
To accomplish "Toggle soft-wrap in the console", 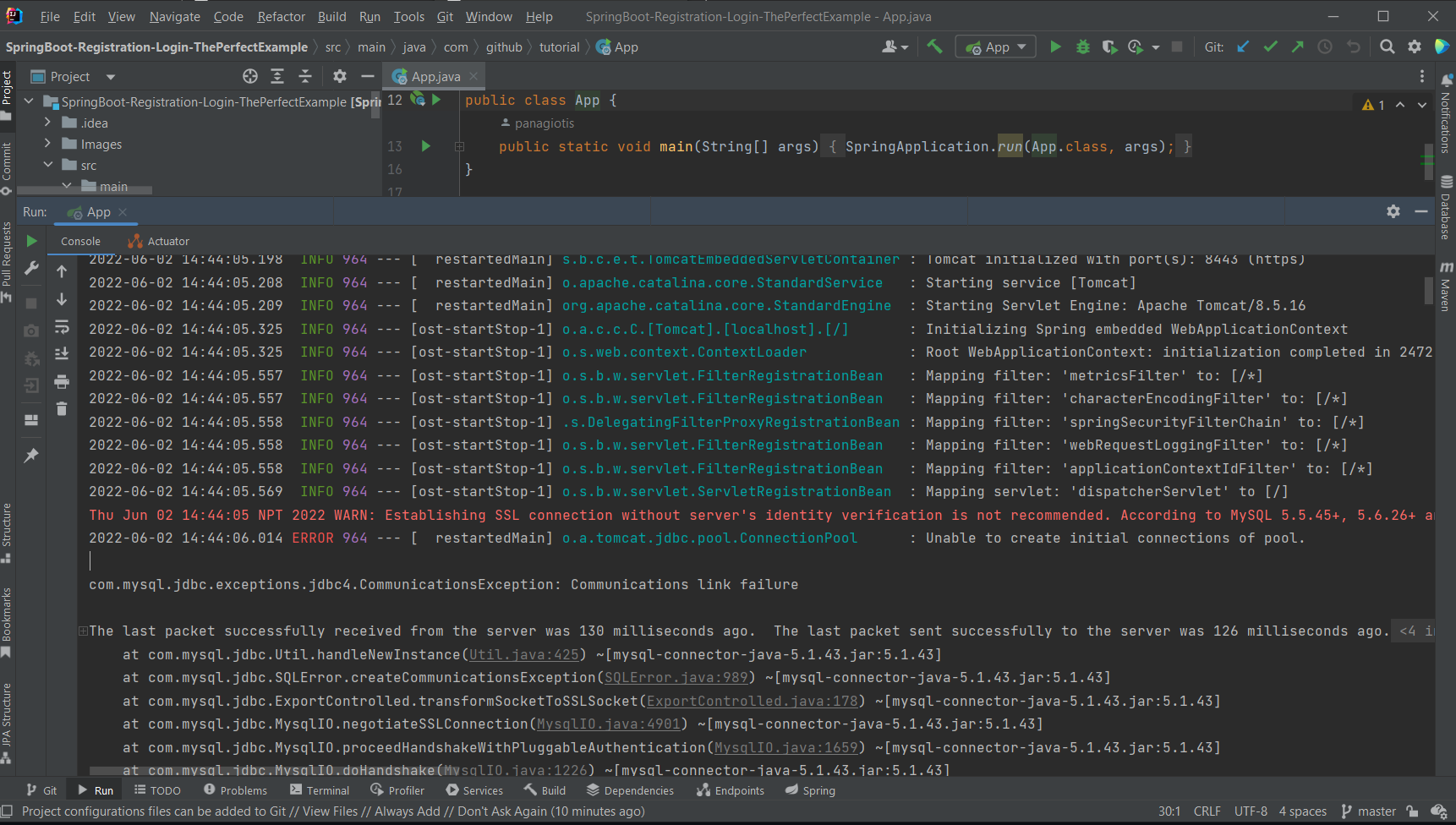I will [x=61, y=328].
